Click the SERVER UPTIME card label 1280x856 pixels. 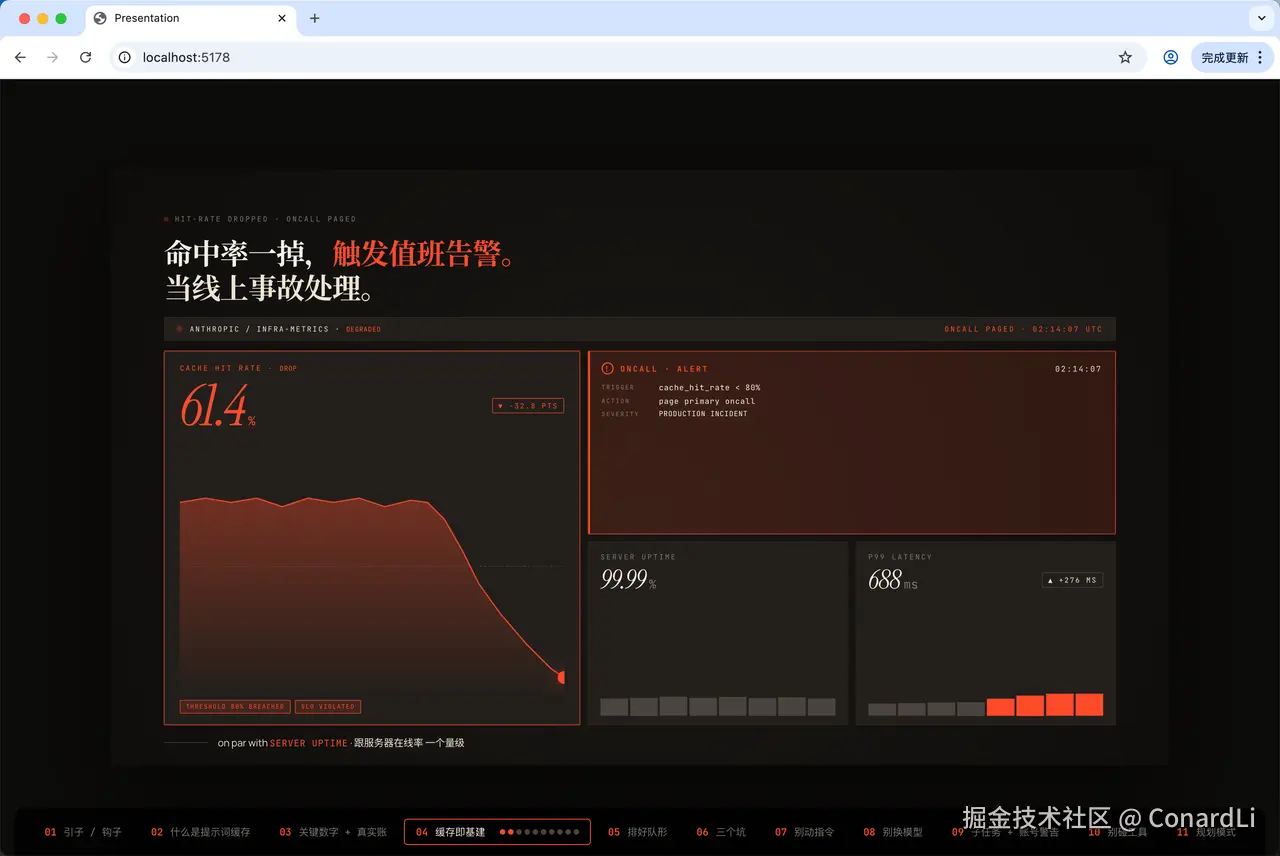point(638,557)
